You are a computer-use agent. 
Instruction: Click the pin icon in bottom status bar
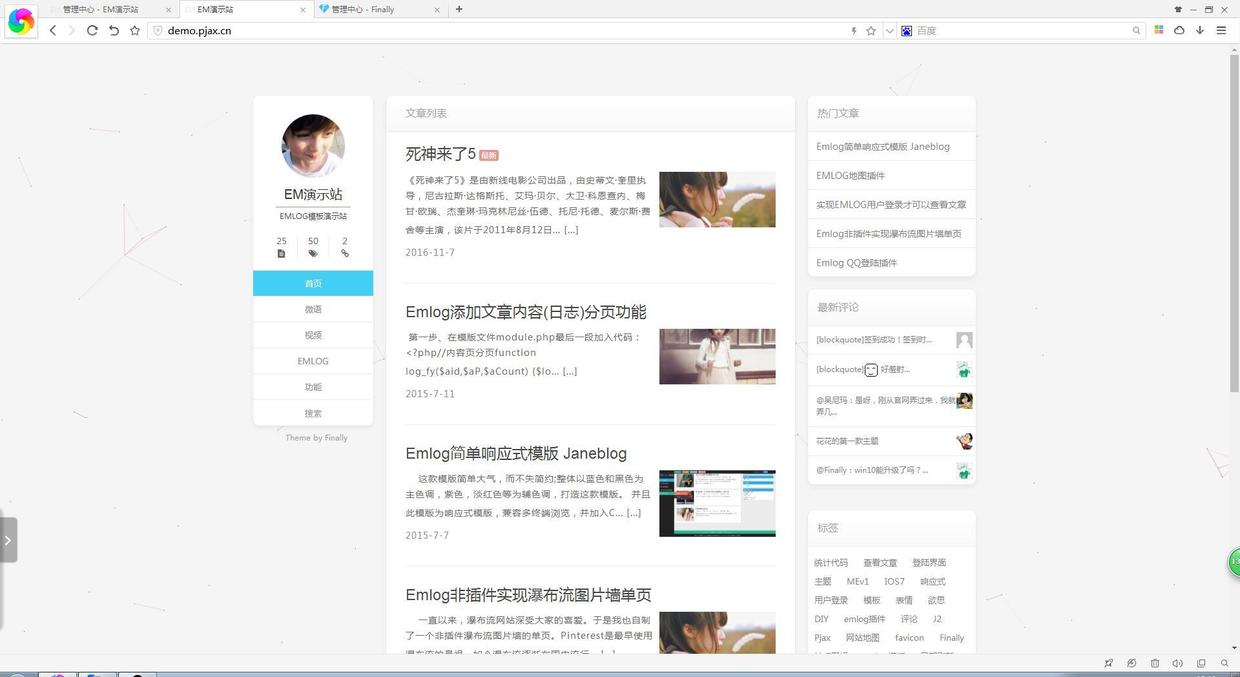coord(1108,663)
